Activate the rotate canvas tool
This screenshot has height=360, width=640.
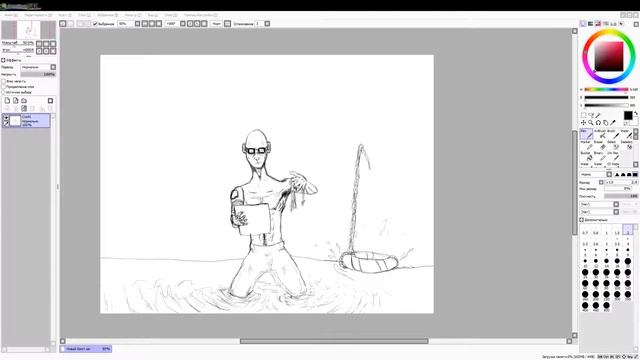pyautogui.click(x=598, y=122)
